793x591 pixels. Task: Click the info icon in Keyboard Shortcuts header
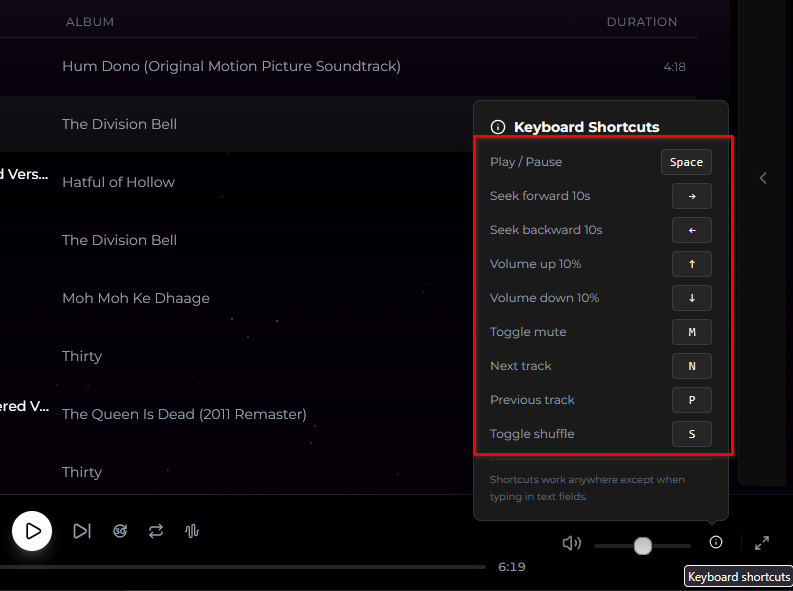pos(498,127)
